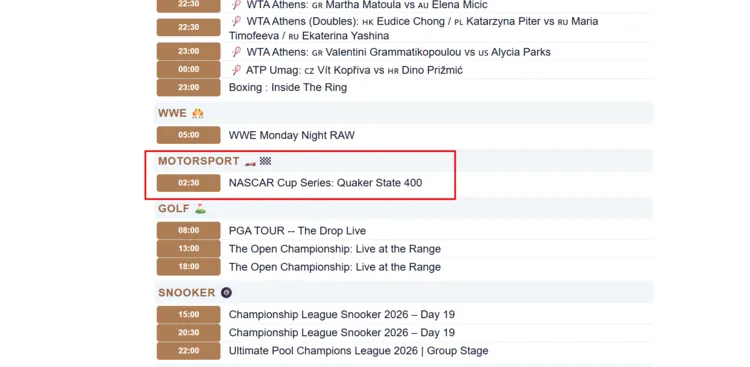Viewport: 750px width, 367px height.
Task: Select the 05:00 WWE time badge
Action: tap(188, 135)
